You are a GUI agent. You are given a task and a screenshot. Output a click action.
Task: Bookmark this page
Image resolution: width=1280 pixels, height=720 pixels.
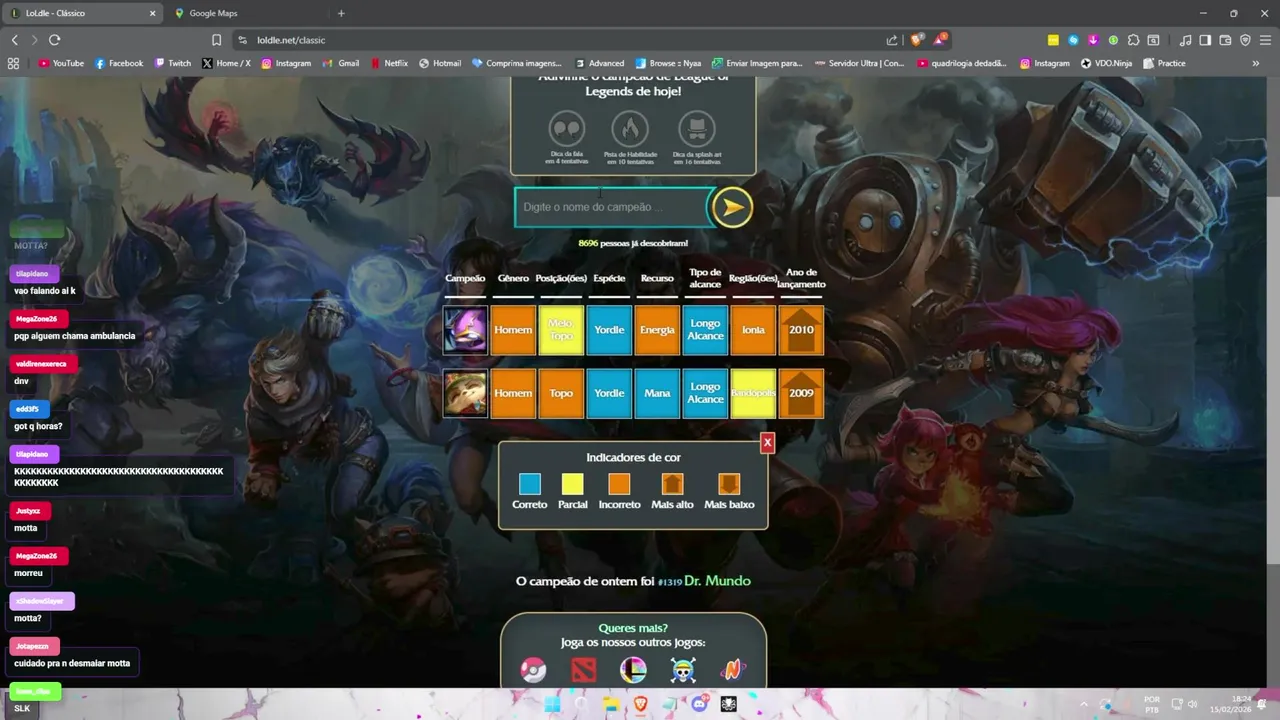coord(216,40)
